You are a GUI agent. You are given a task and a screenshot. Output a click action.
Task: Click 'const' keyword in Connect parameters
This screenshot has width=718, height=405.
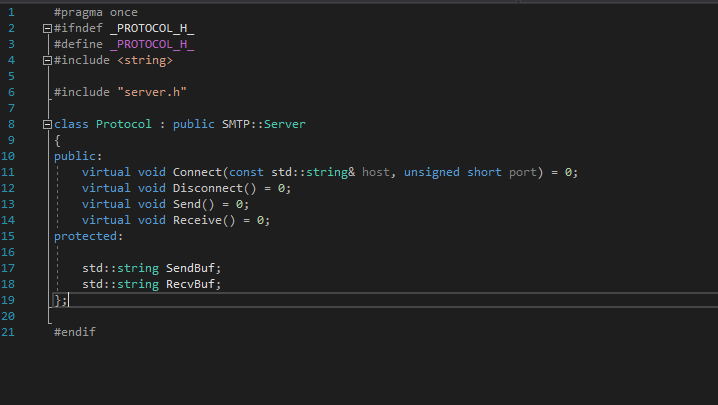click(246, 172)
